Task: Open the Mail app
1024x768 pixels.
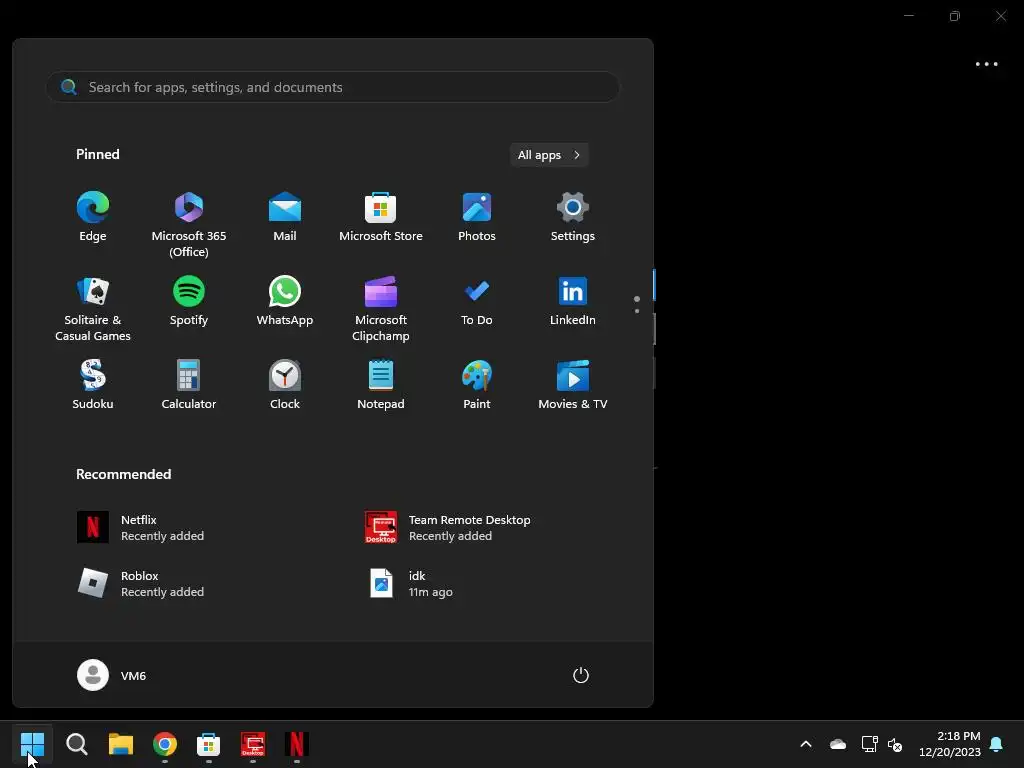Action: click(x=285, y=217)
